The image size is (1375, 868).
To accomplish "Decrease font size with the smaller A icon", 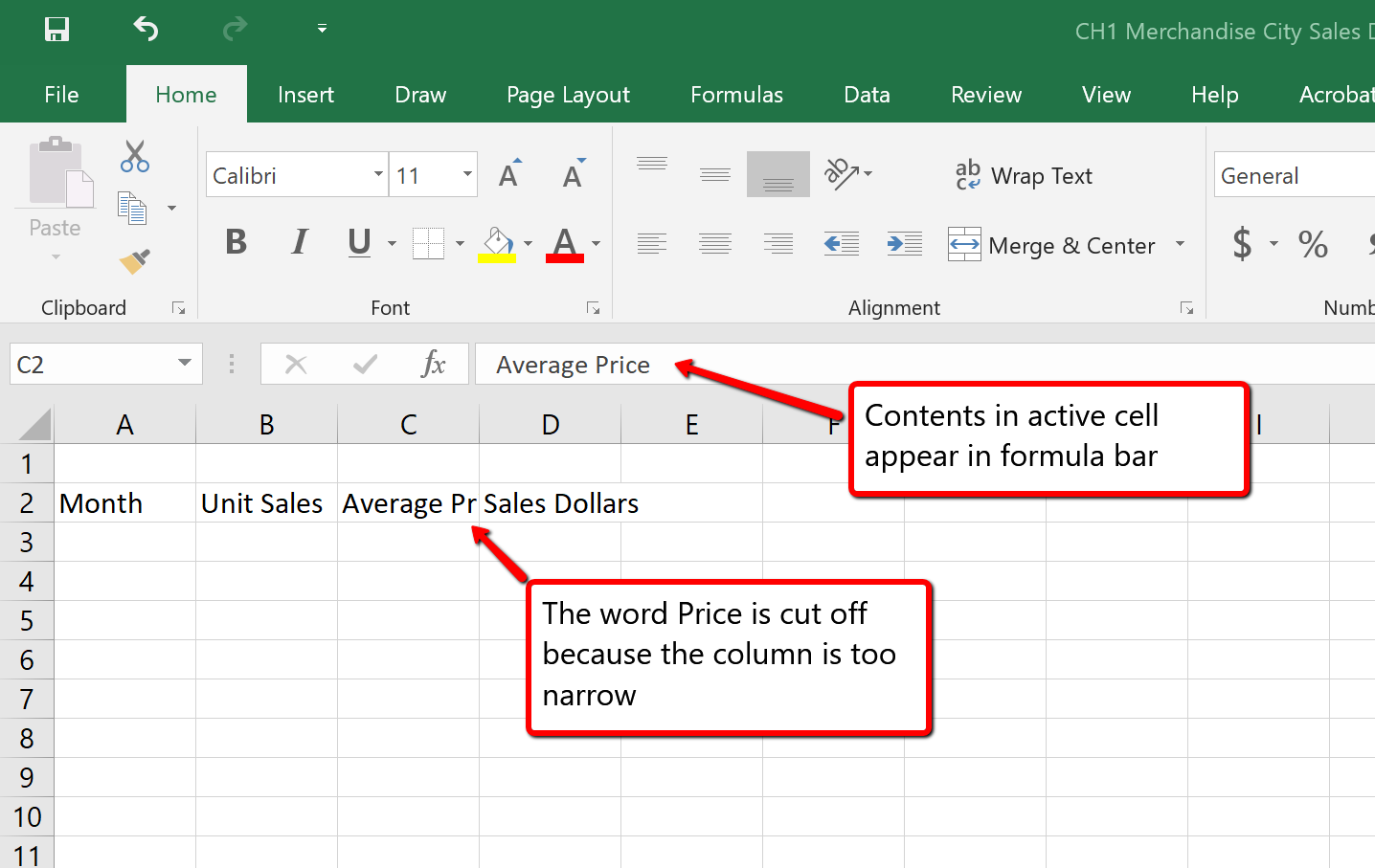I will click(574, 173).
